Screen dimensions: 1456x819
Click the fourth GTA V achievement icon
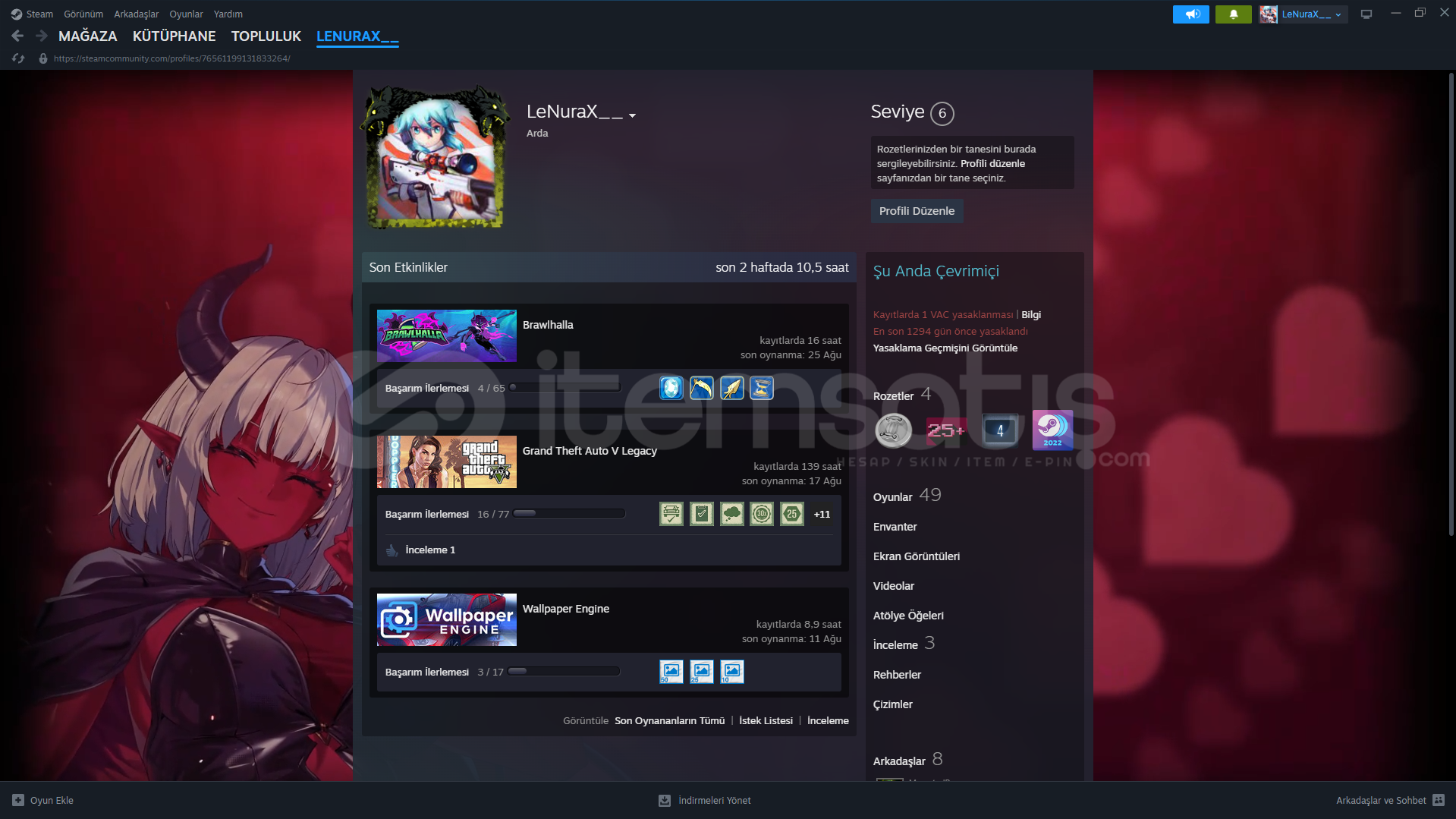tap(762, 514)
